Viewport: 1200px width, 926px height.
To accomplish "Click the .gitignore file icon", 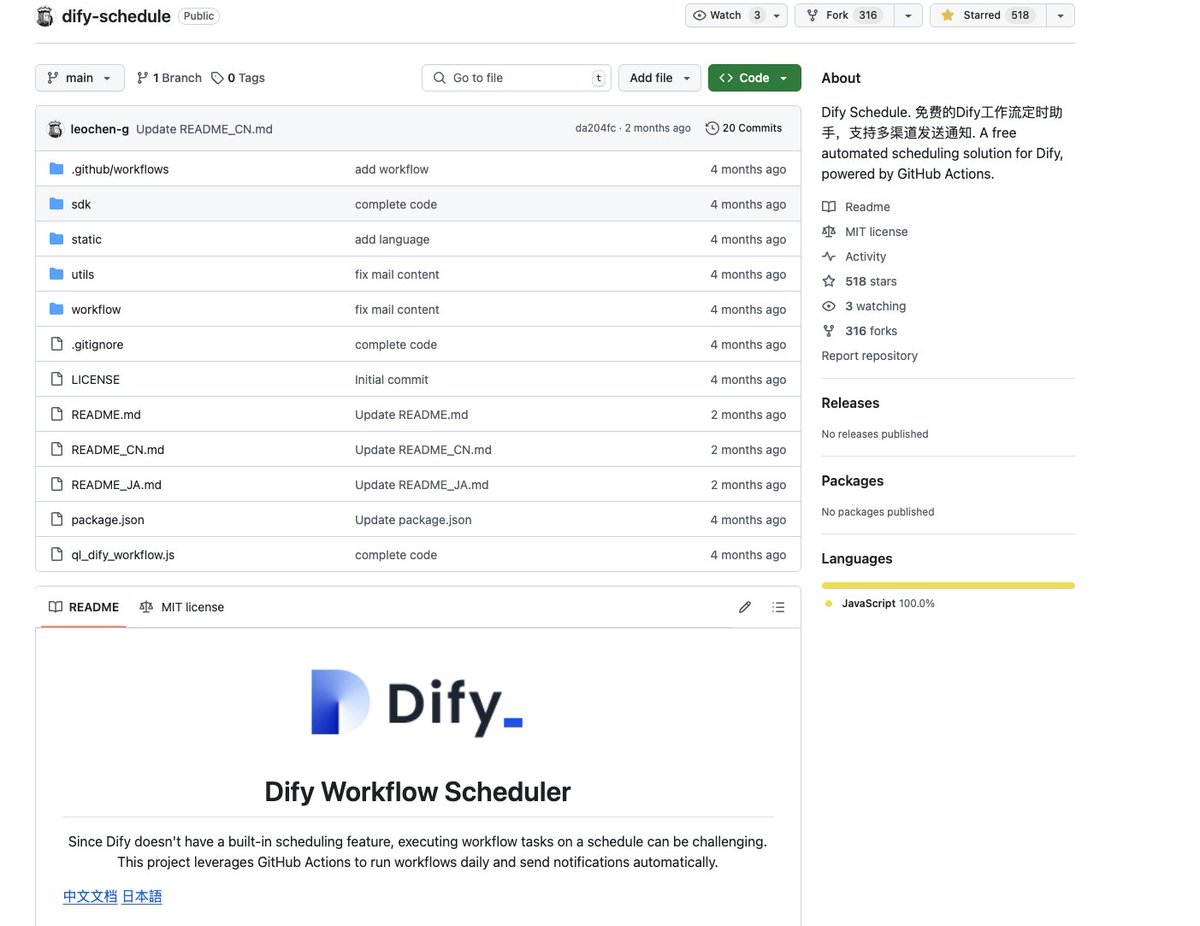I will click(57, 344).
